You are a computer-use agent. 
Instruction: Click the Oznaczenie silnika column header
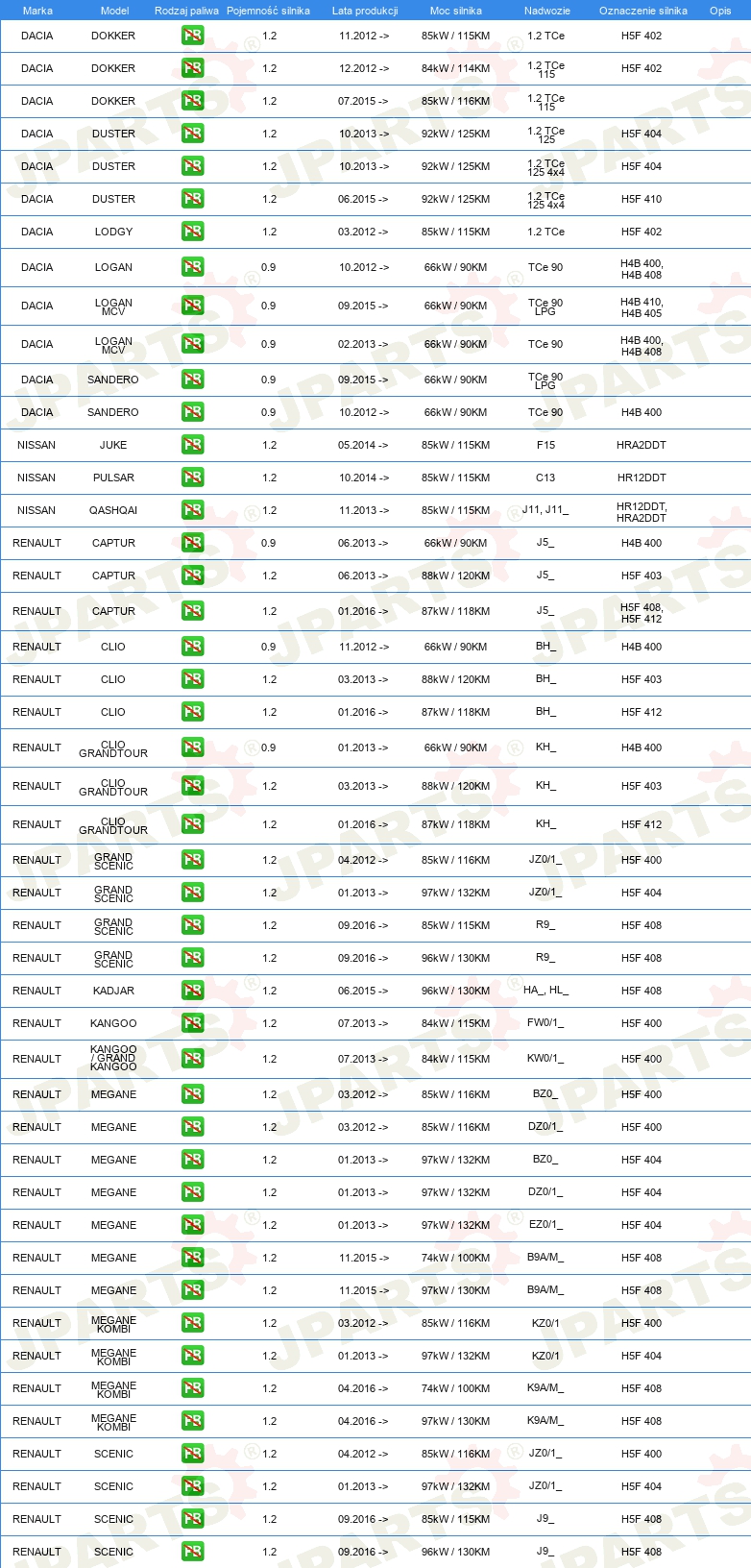pos(643,11)
